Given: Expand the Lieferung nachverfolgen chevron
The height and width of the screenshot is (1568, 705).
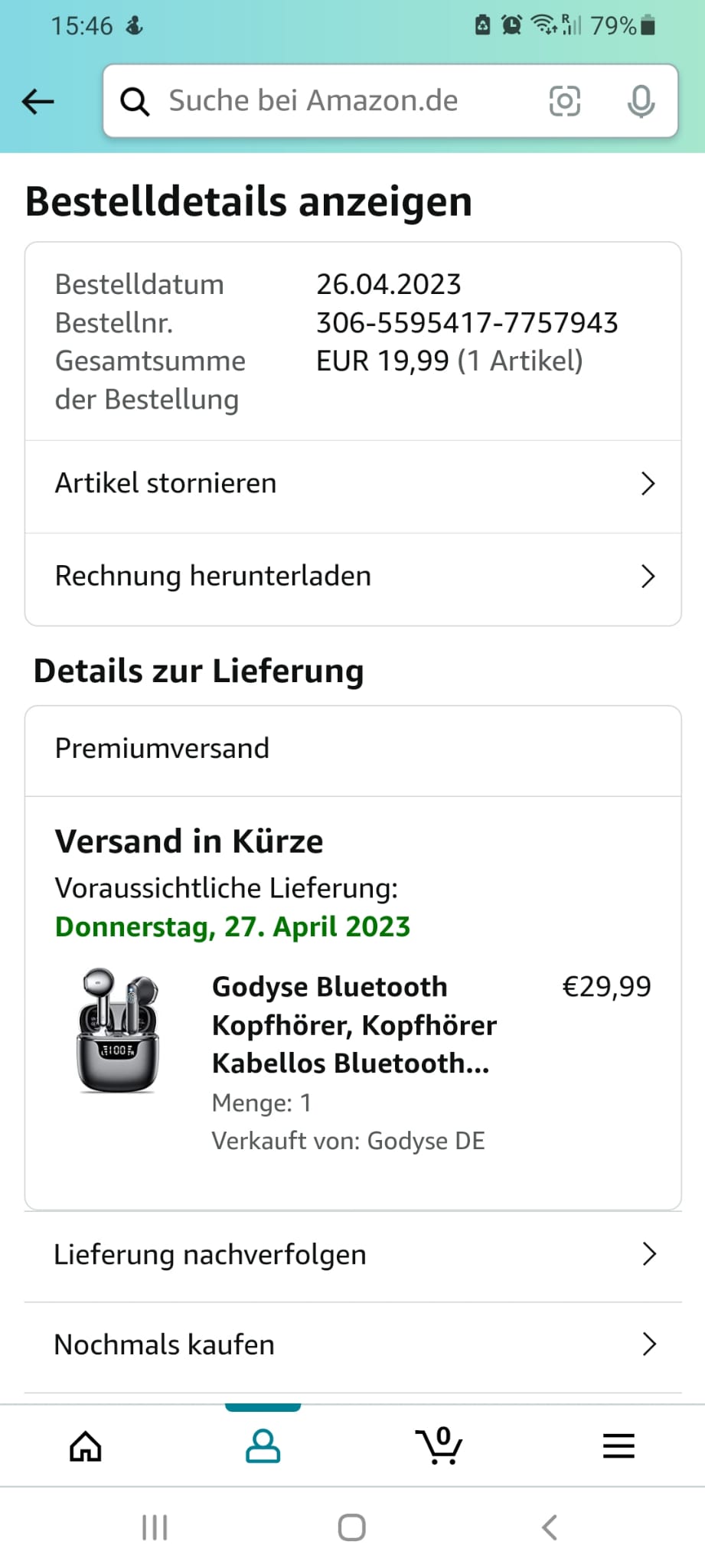Looking at the screenshot, I should pyautogui.click(x=649, y=1254).
